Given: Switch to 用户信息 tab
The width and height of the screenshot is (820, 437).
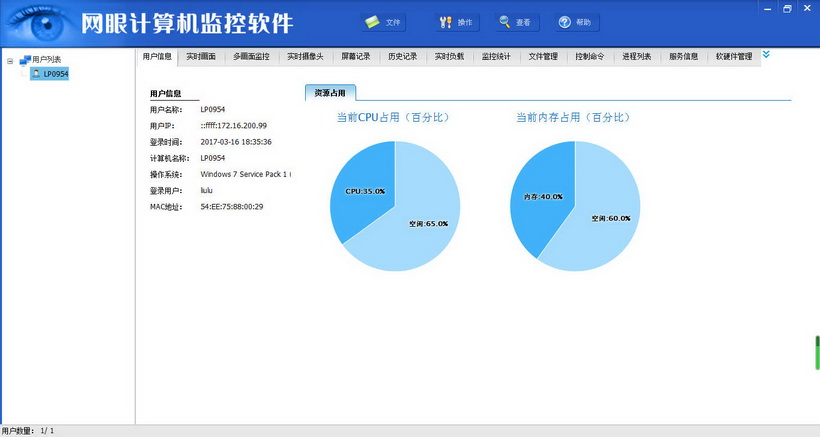Looking at the screenshot, I should 157,56.
